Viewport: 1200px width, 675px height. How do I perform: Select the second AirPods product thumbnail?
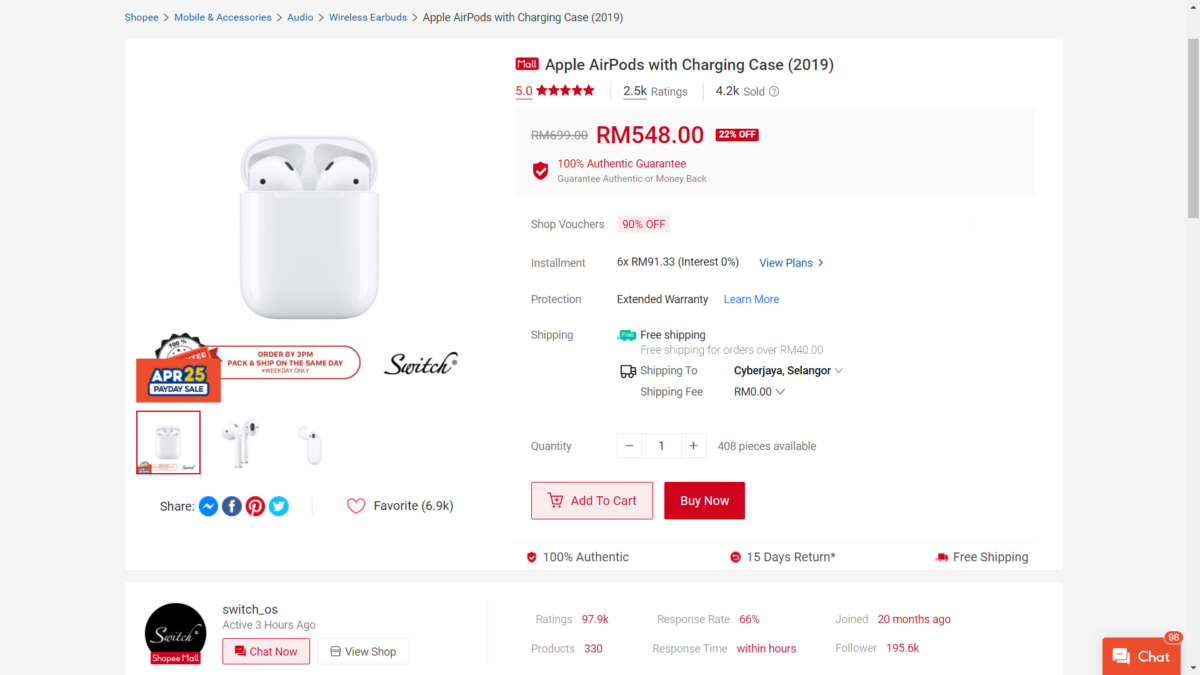239,443
